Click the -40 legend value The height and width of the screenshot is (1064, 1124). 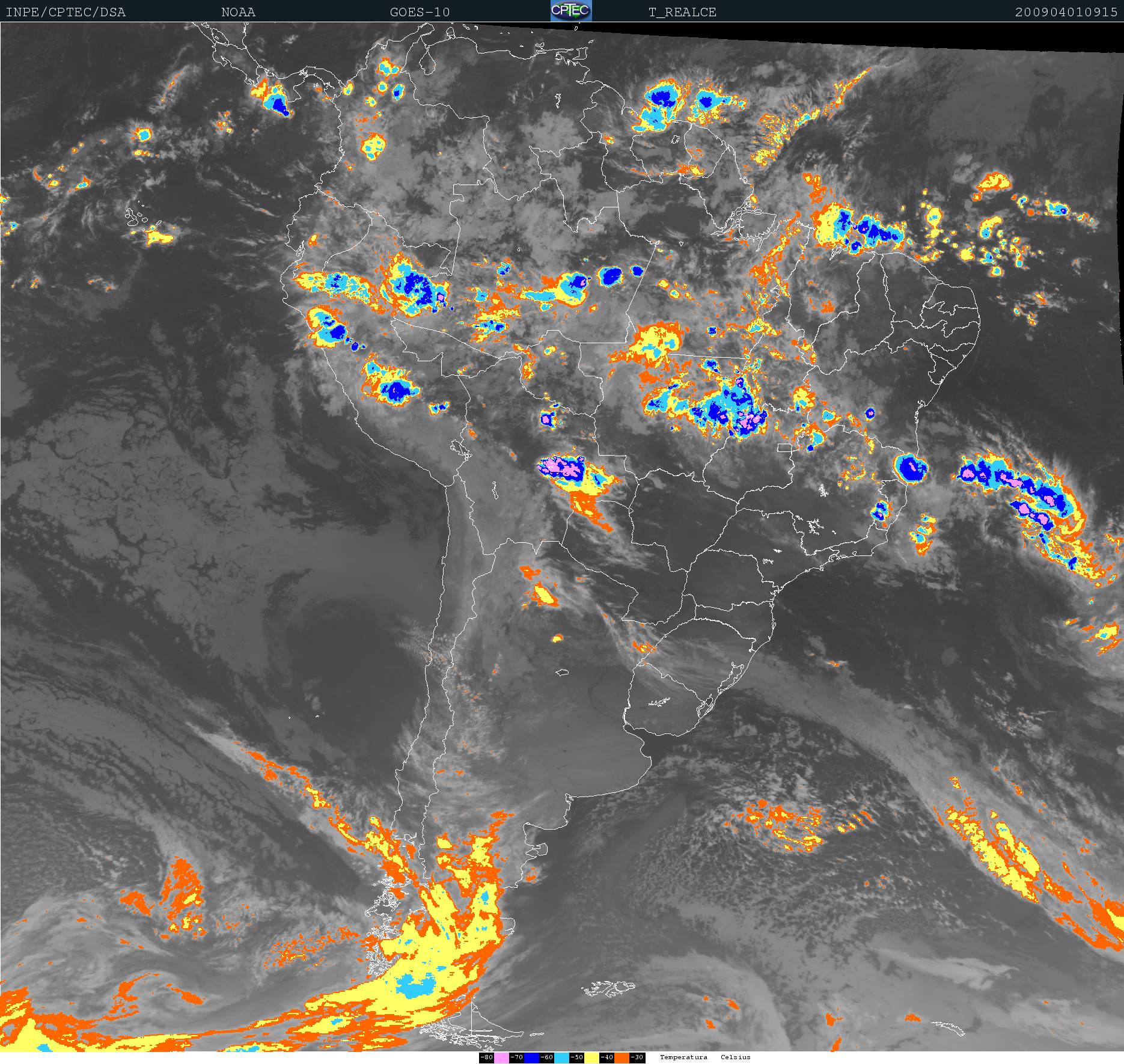(x=606, y=1057)
